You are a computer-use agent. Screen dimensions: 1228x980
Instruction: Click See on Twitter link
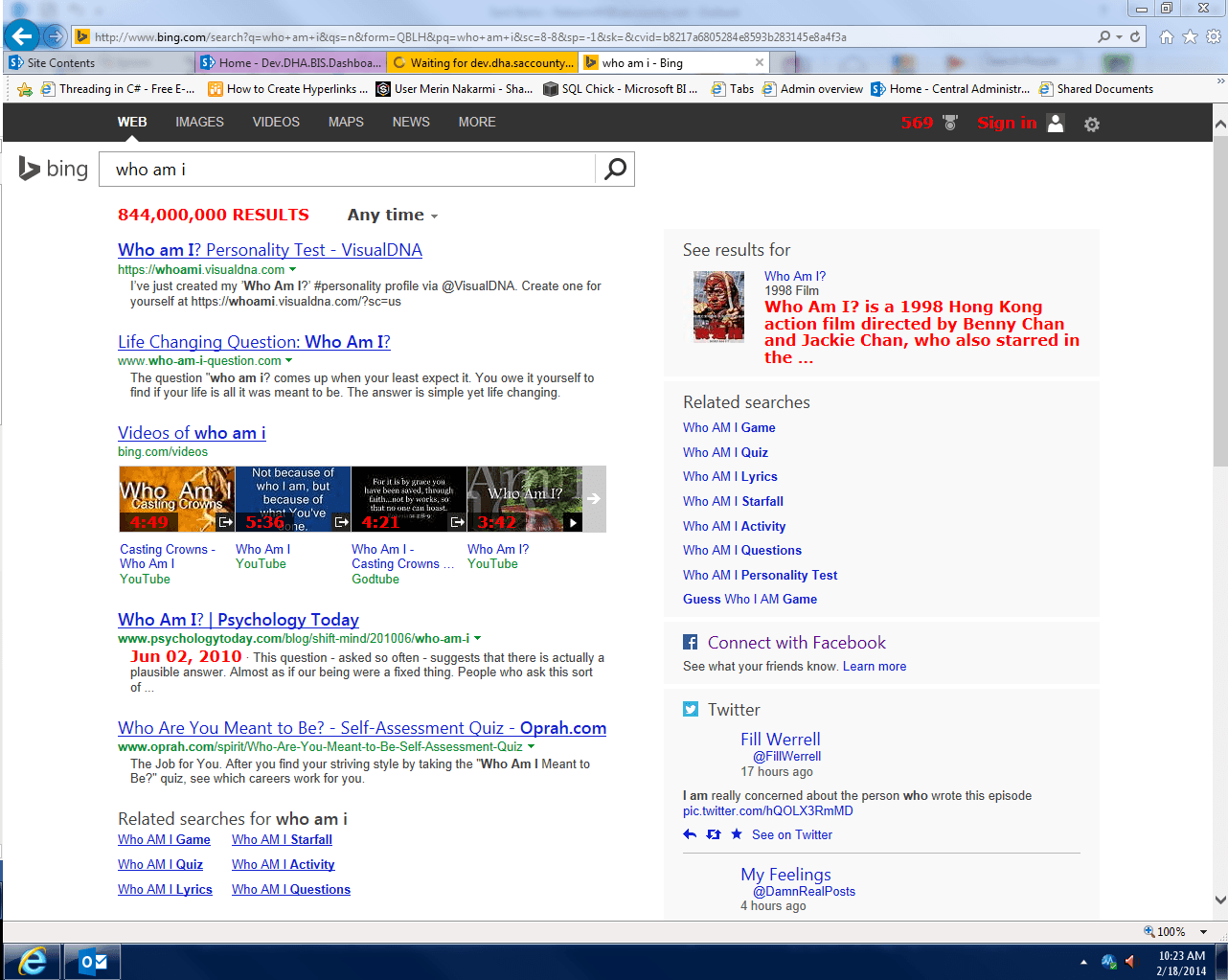pyautogui.click(x=792, y=834)
